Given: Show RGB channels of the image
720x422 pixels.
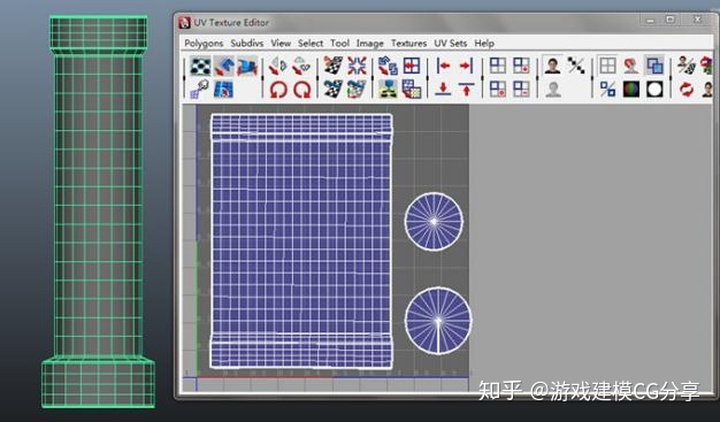Looking at the screenshot, I should pyautogui.click(x=631, y=89).
